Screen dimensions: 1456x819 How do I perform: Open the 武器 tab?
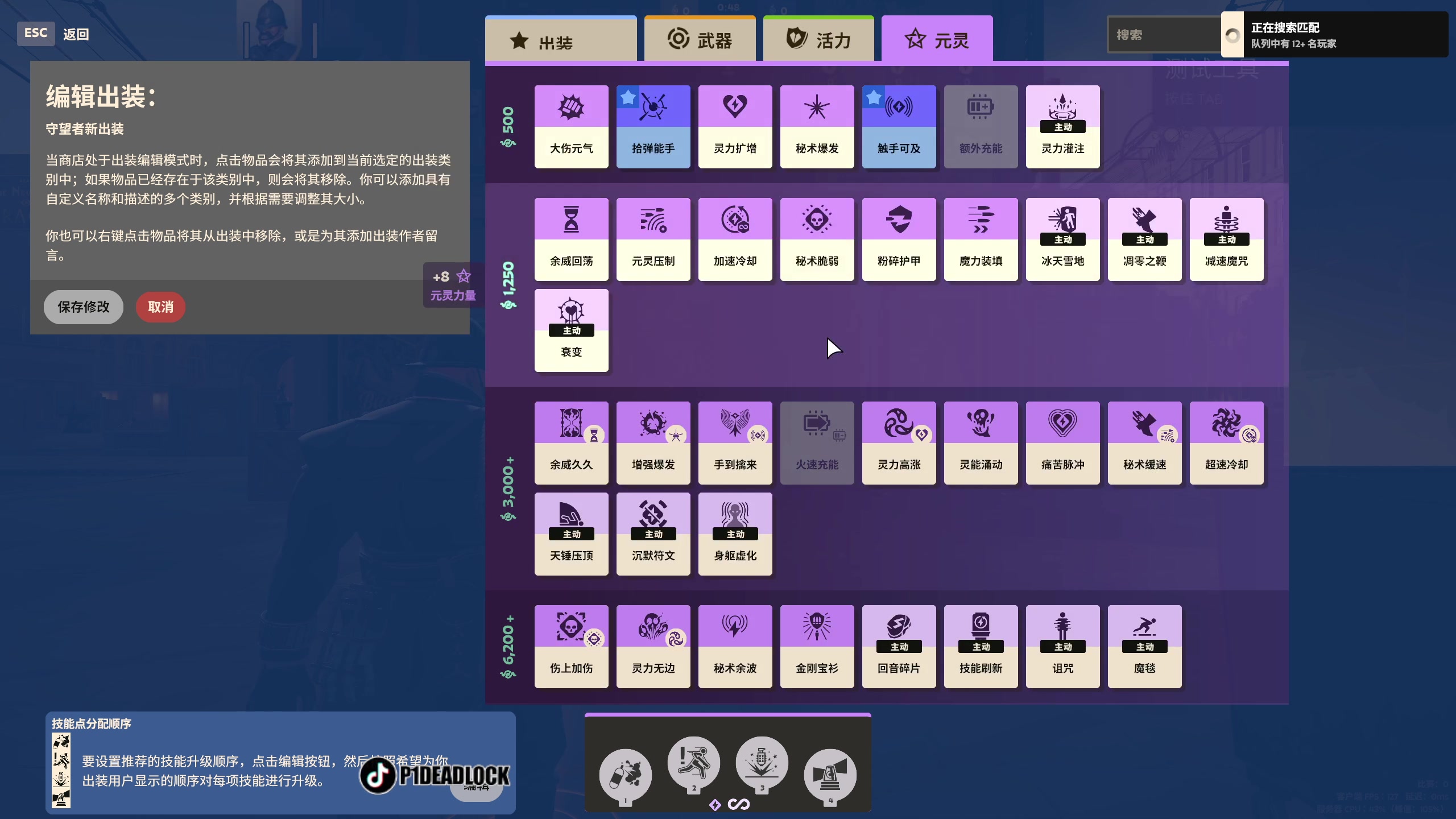tap(700, 39)
